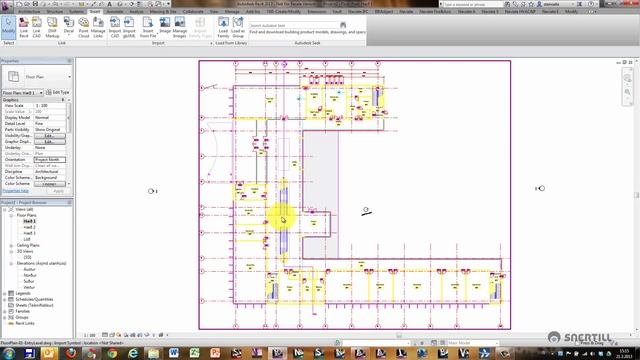
Task: Click the Search Autodesk Seek field
Action: click(x=294, y=25)
